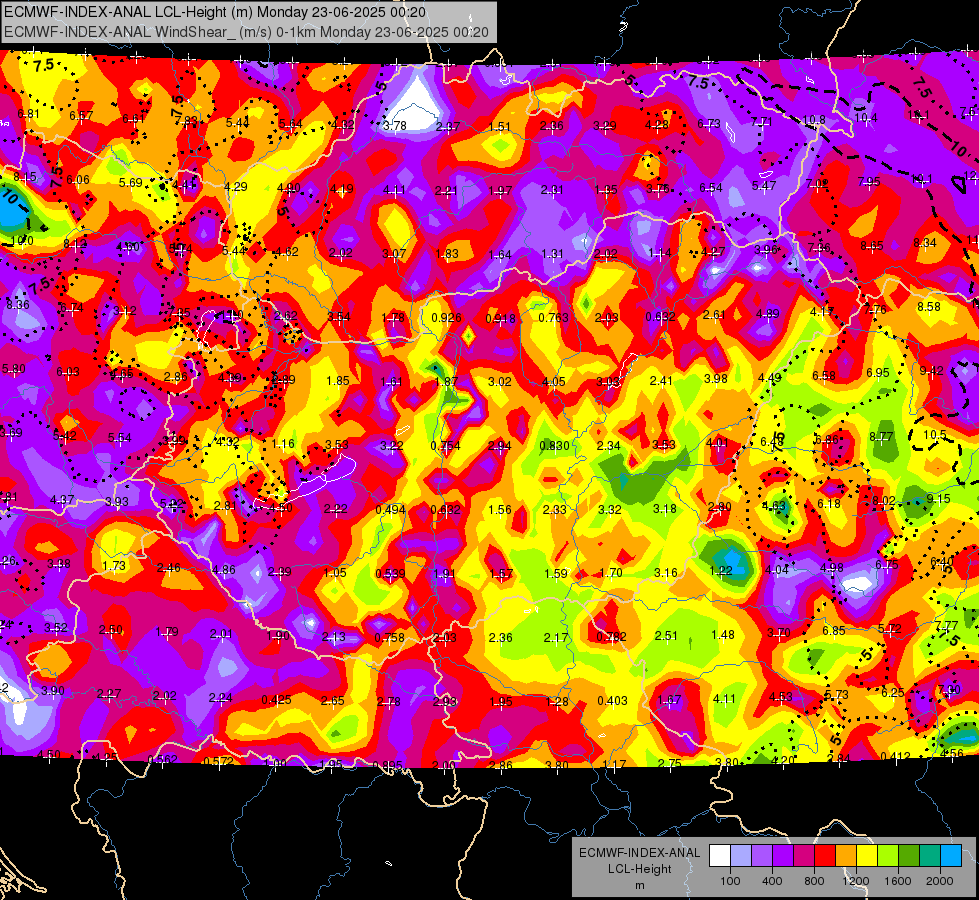Click the legend tick label 1200
This screenshot has height=900, width=979.
coord(856,881)
